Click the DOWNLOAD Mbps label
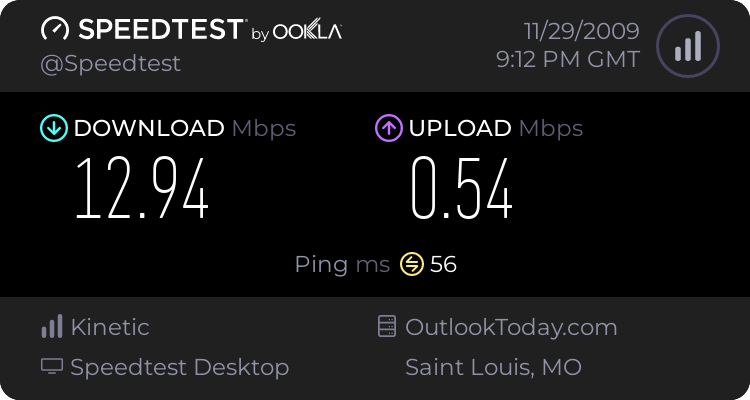The height and width of the screenshot is (400, 750). pyautogui.click(x=185, y=129)
